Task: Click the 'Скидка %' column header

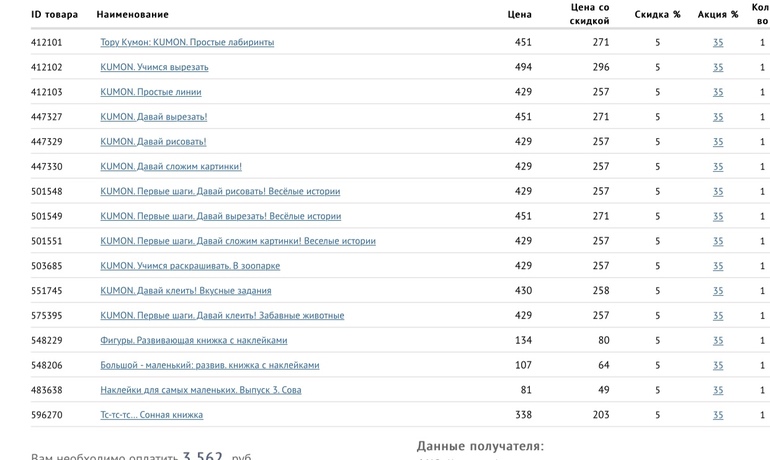Action: pyautogui.click(x=657, y=14)
